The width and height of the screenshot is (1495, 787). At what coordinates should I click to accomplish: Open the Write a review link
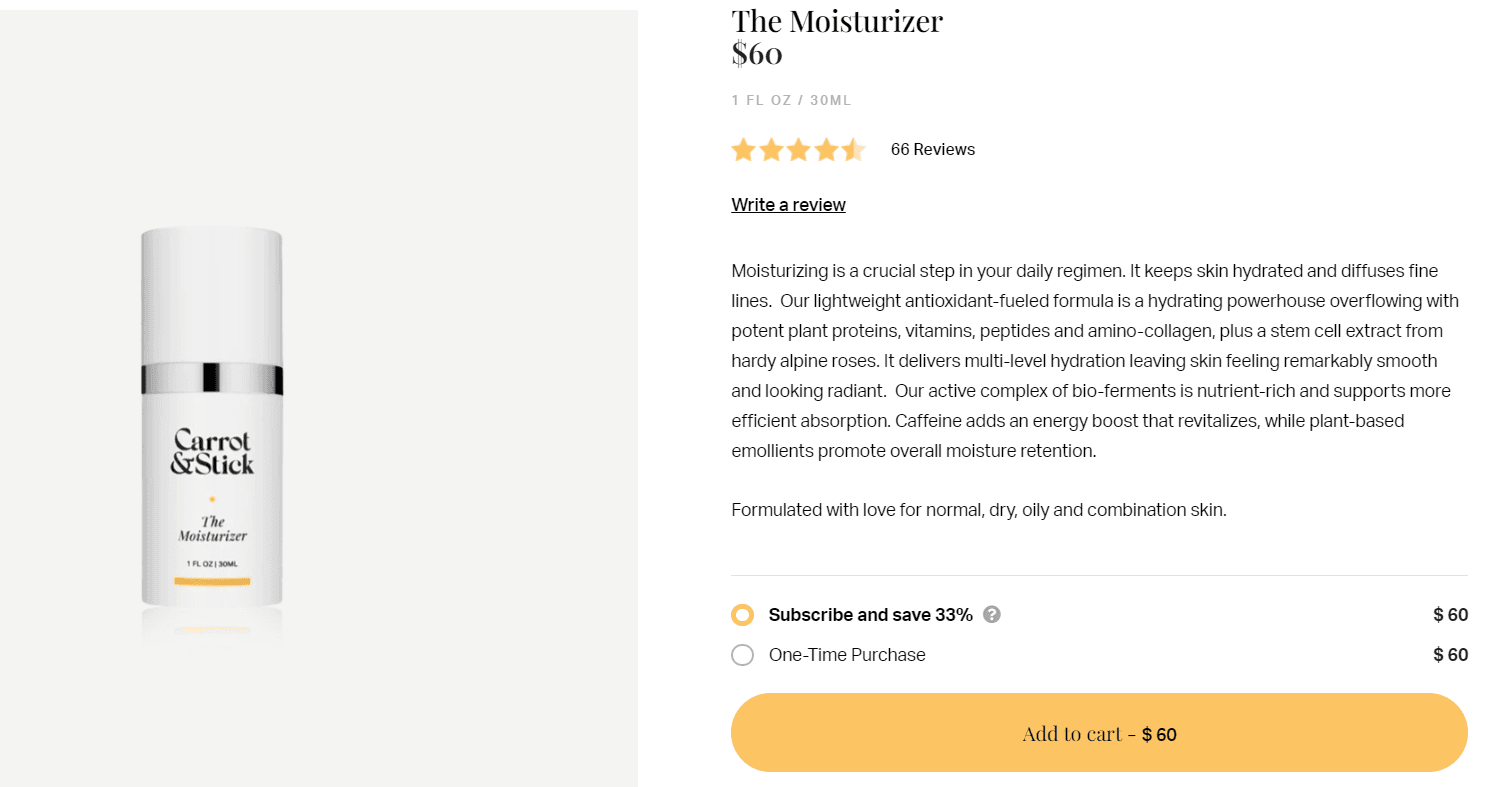point(788,205)
